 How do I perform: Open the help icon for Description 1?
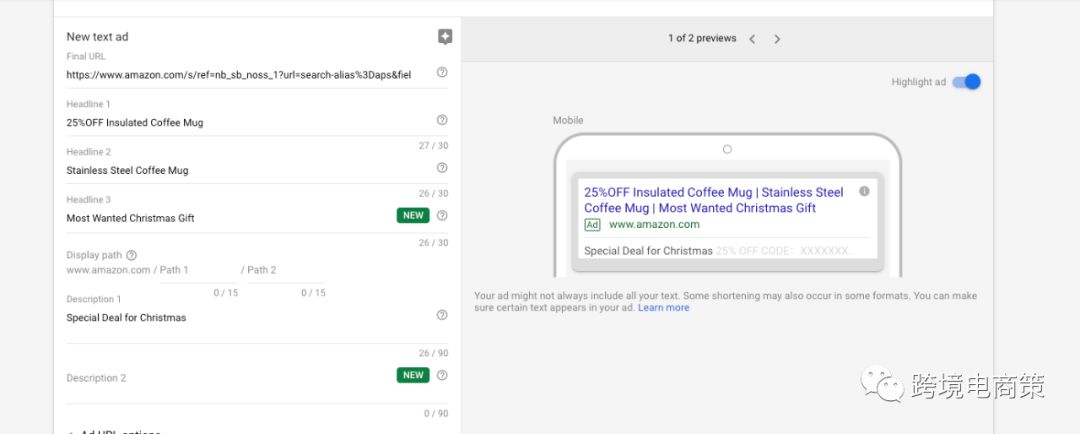442,315
